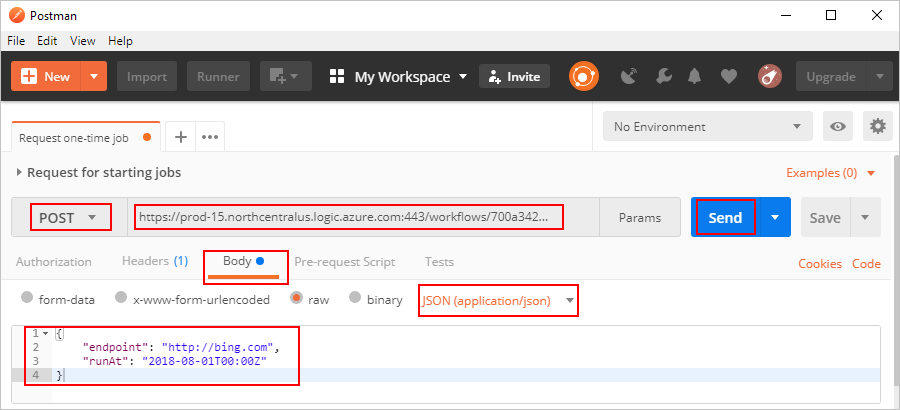This screenshot has height=410, width=900.
Task: Open the Code link
Action: click(866, 264)
